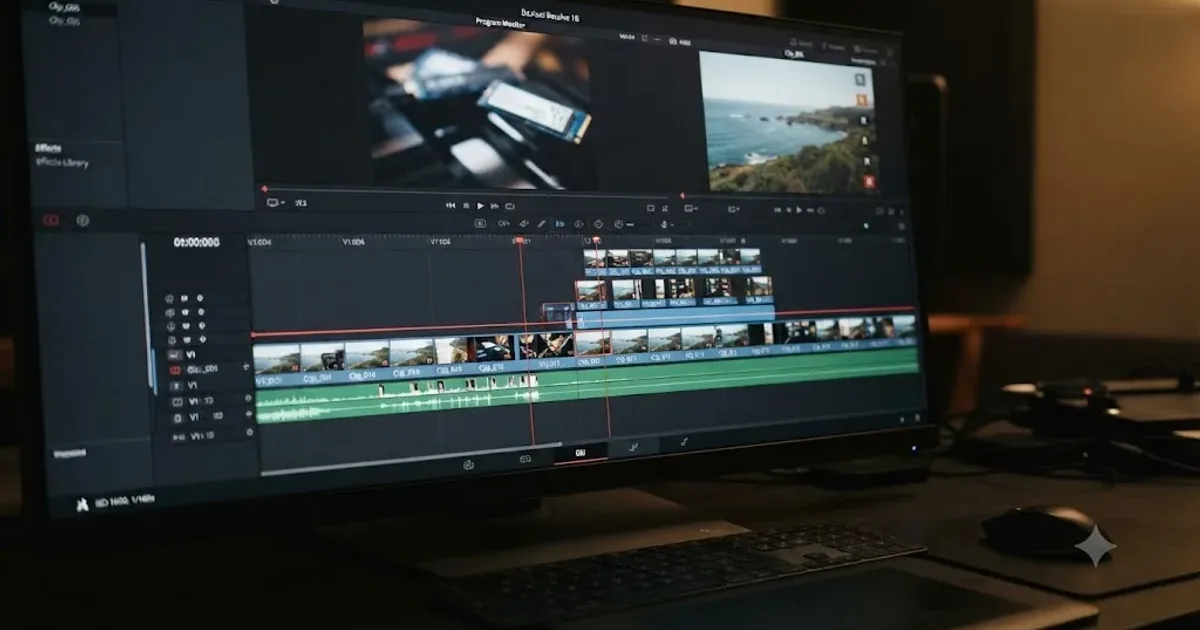Move the Program Monitor scrubber red marker
Image resolution: width=1200 pixels, height=630 pixels.
pos(264,188)
